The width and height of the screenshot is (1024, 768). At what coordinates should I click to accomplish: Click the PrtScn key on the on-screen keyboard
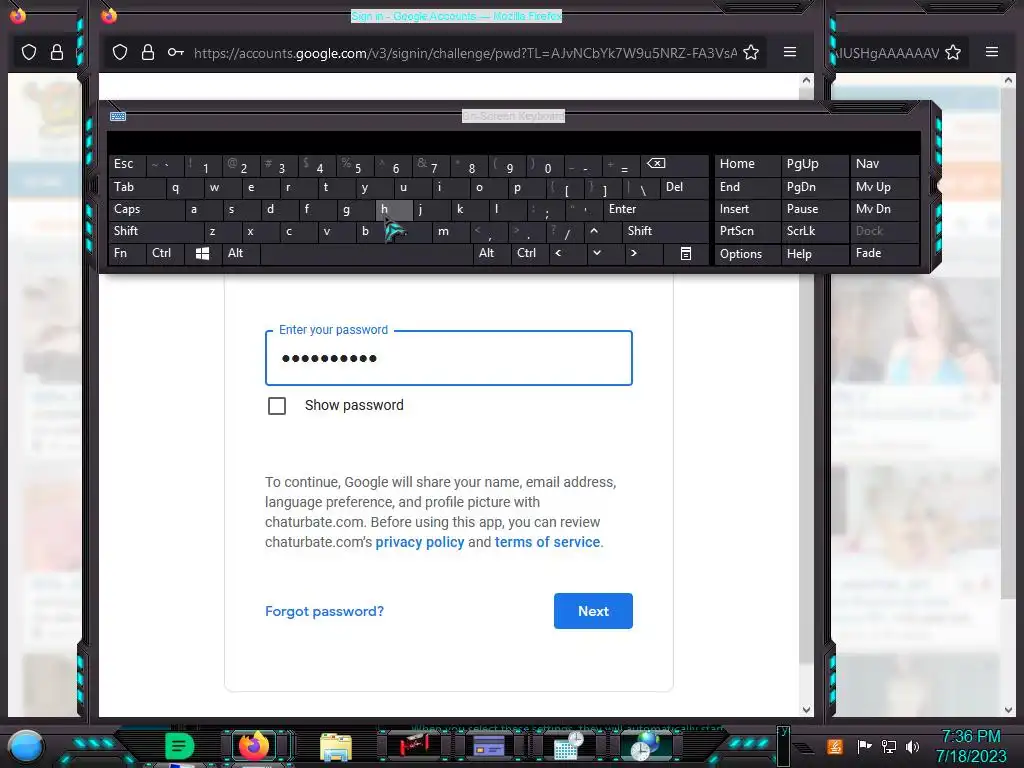(747, 231)
